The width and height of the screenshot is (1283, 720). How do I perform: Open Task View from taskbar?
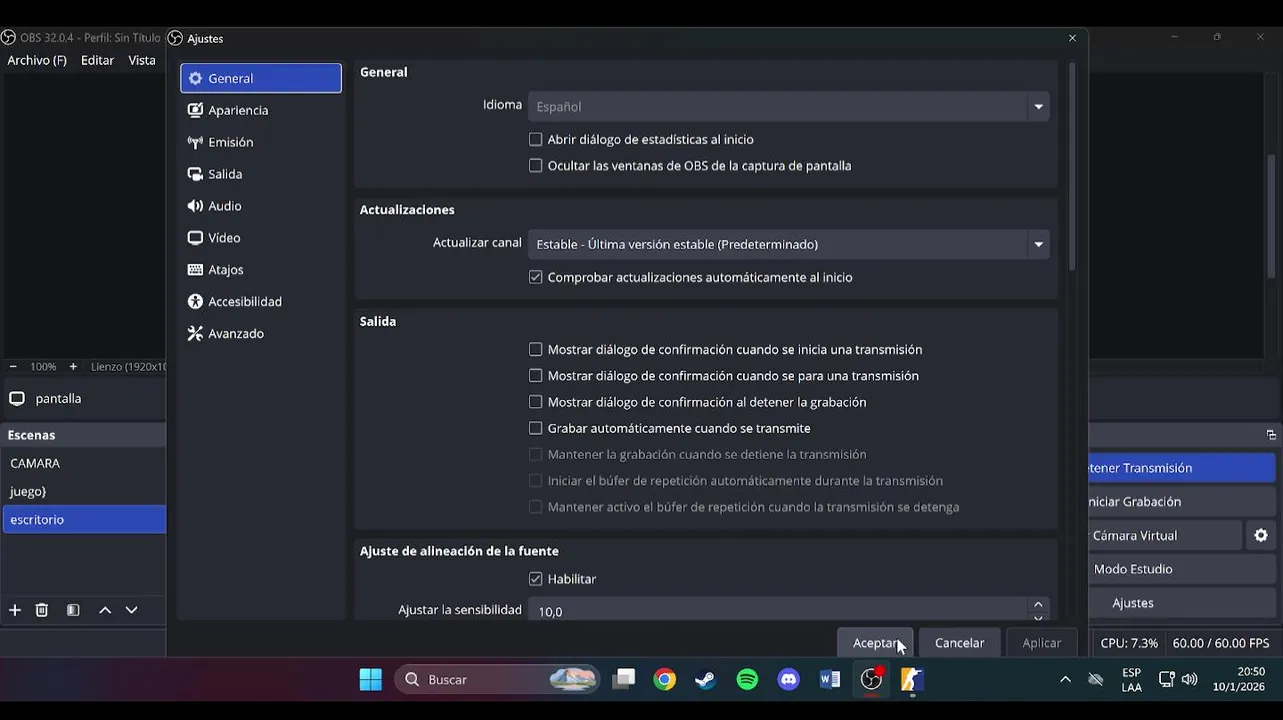(624, 680)
